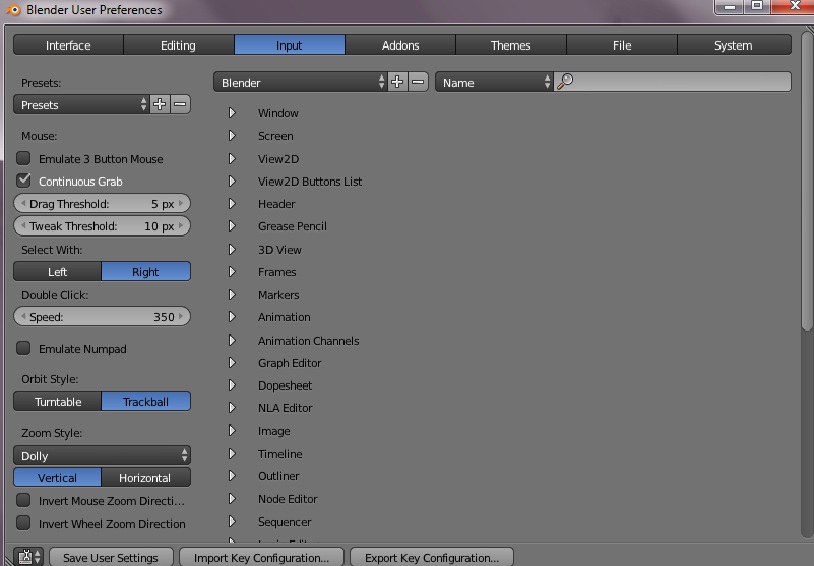Add new Blender key configuration preset
The width and height of the screenshot is (814, 566).
coord(397,82)
